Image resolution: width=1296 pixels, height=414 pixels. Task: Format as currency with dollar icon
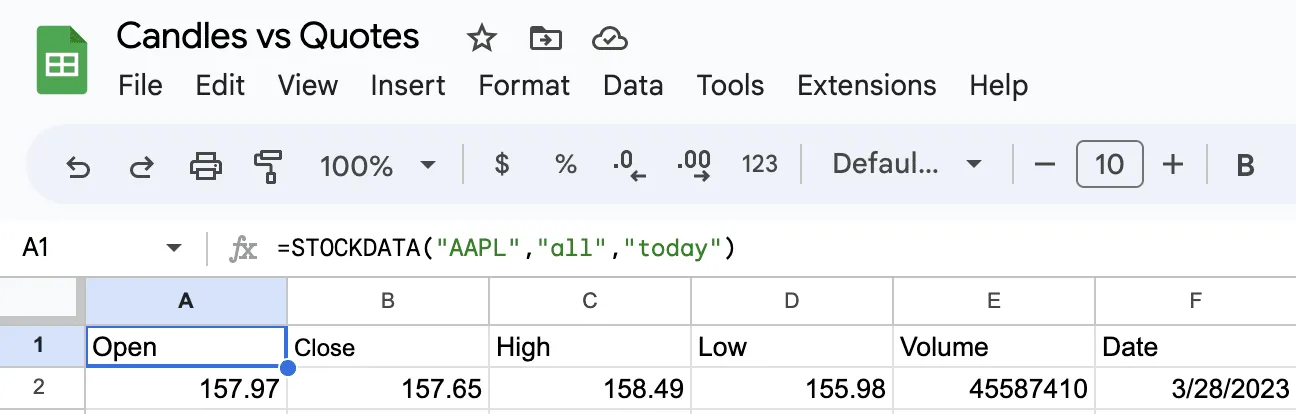tap(502, 165)
